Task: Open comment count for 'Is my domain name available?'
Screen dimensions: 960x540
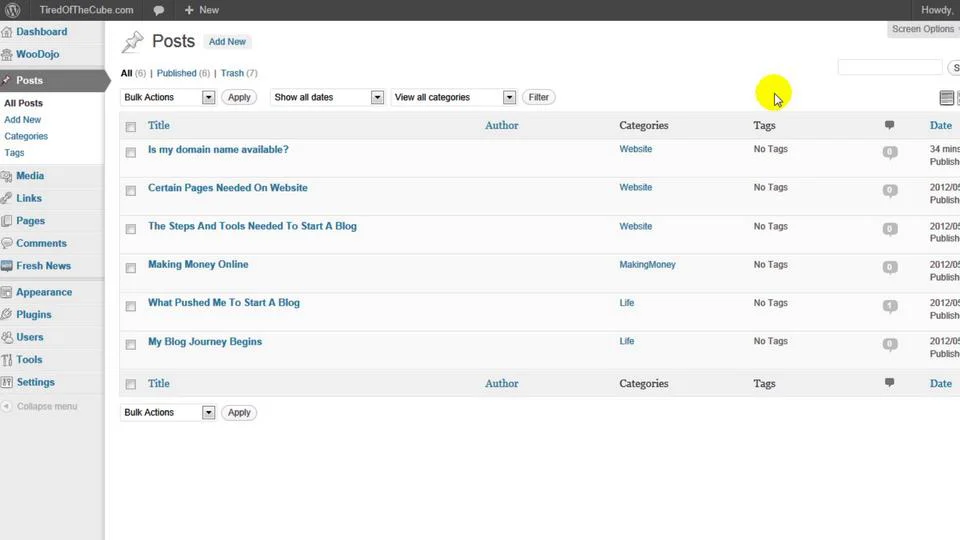Action: pyautogui.click(x=890, y=152)
